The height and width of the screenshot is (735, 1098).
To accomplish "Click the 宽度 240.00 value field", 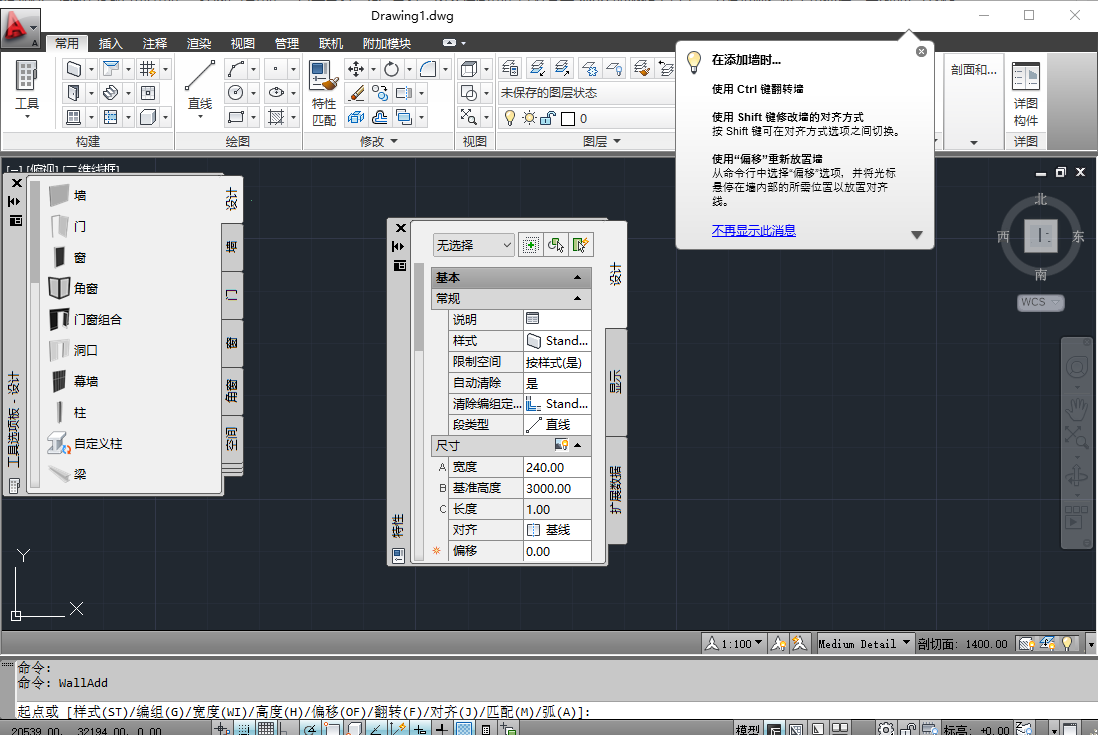I will click(x=557, y=467).
